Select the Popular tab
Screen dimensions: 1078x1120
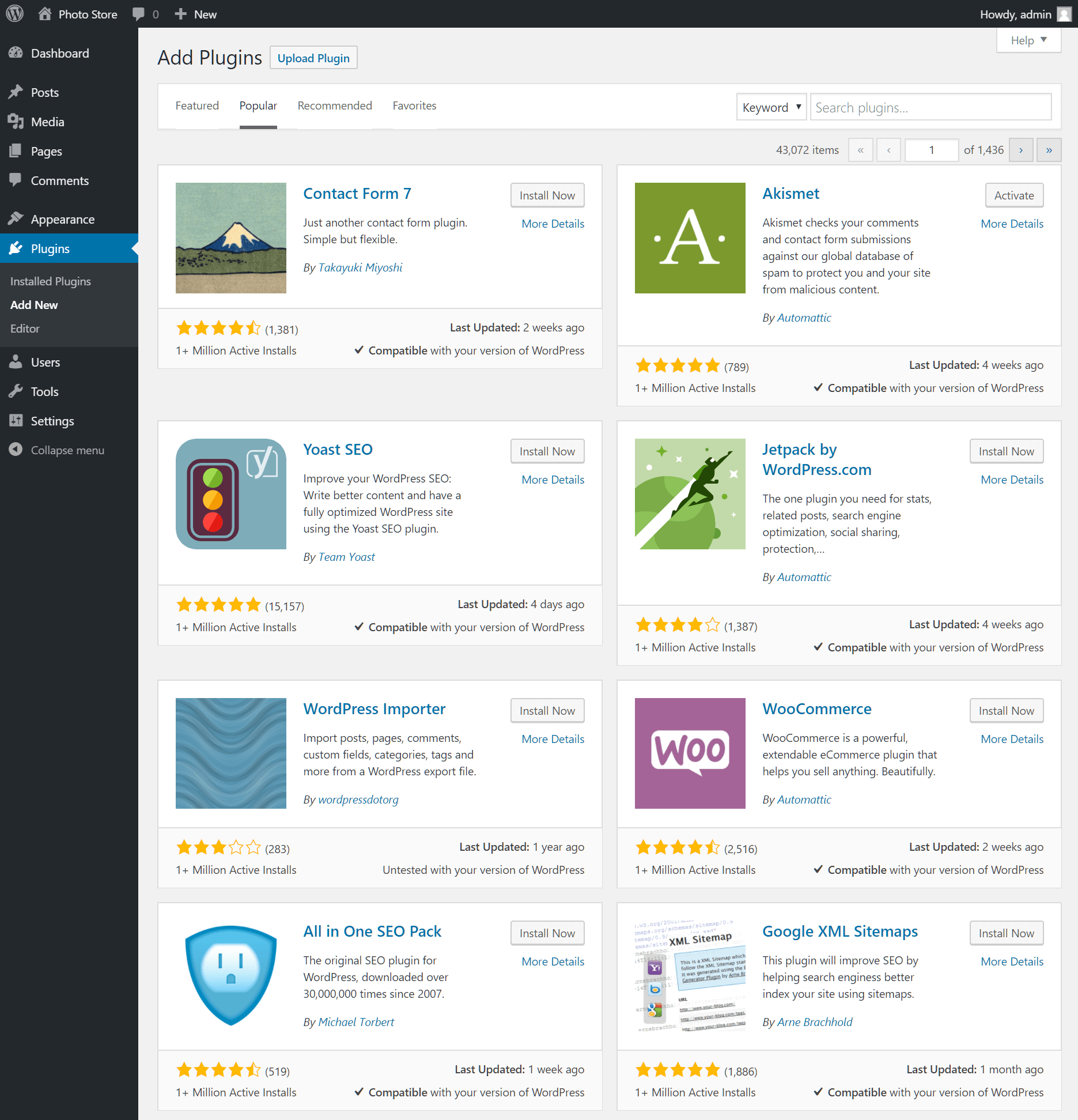[x=258, y=105]
